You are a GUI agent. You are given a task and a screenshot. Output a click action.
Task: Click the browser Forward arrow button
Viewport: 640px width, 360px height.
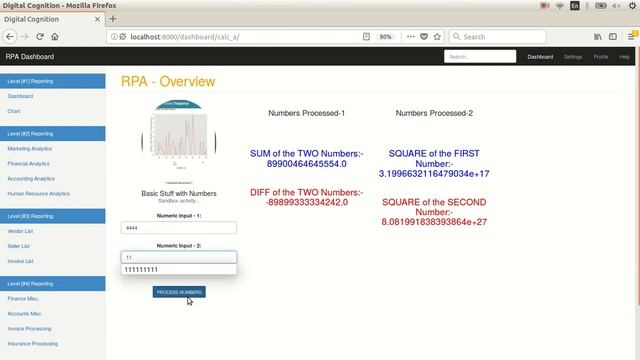point(25,37)
